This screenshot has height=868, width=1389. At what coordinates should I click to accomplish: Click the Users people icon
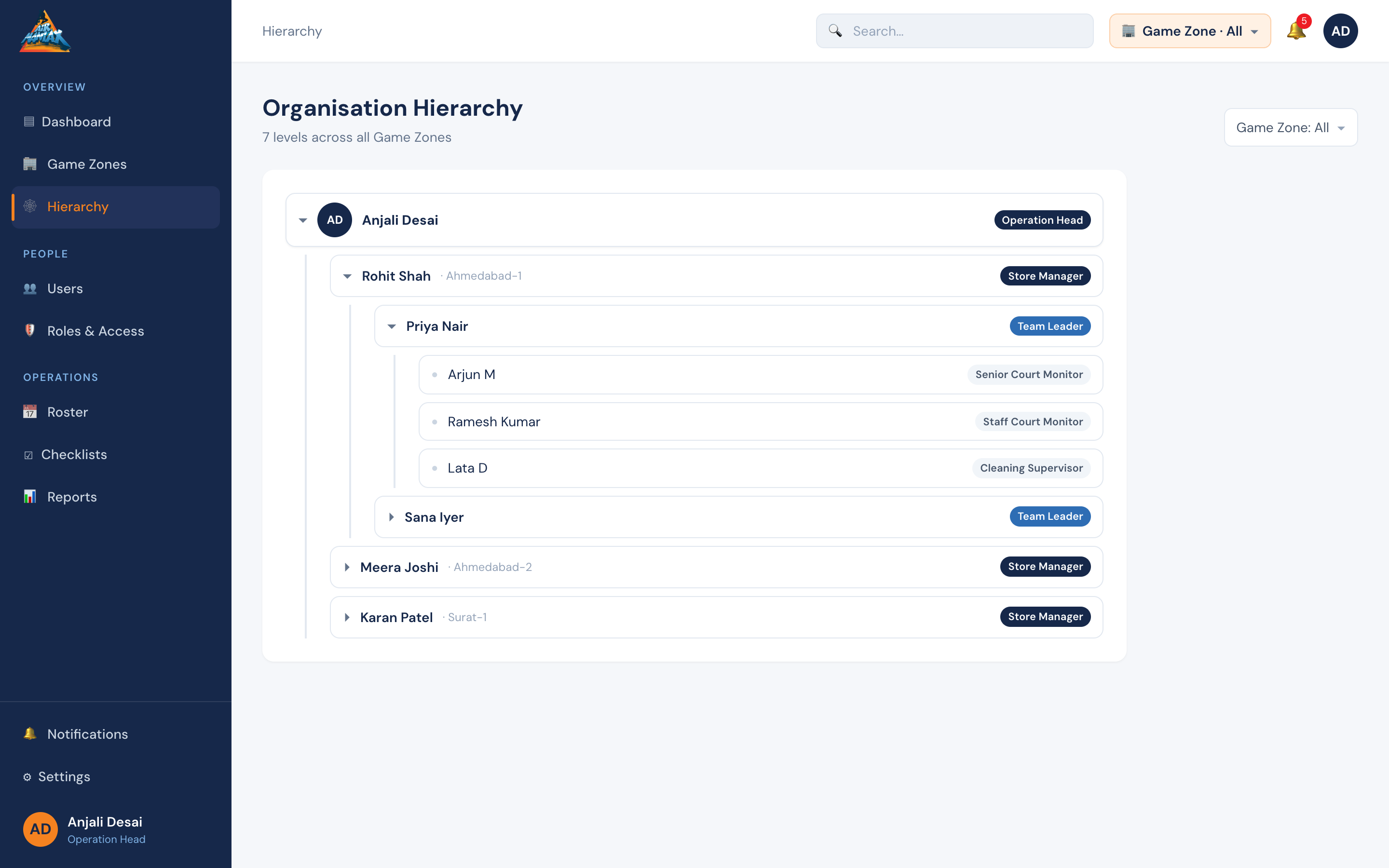(x=30, y=289)
